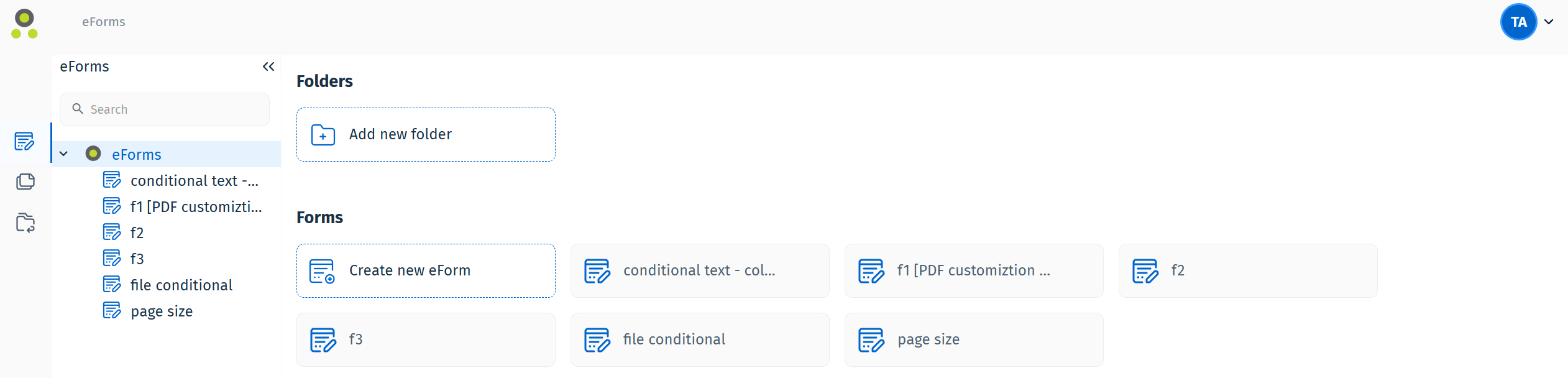Open the stacked pages sidebar icon
This screenshot has height=378, width=1568.
tap(25, 182)
